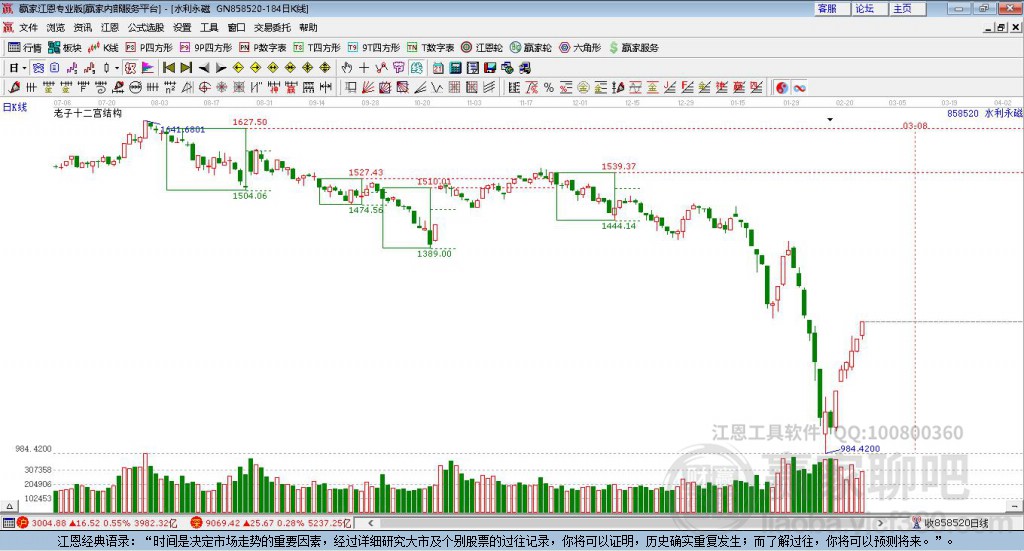
Task: Click the 9069.42 index status entry
Action: pyautogui.click(x=271, y=523)
